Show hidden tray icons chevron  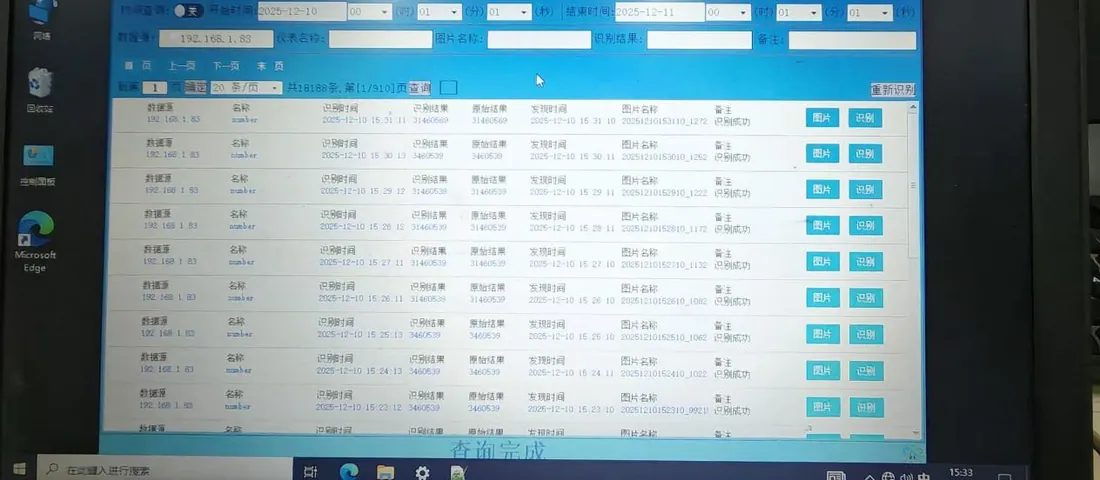pyautogui.click(x=870, y=476)
